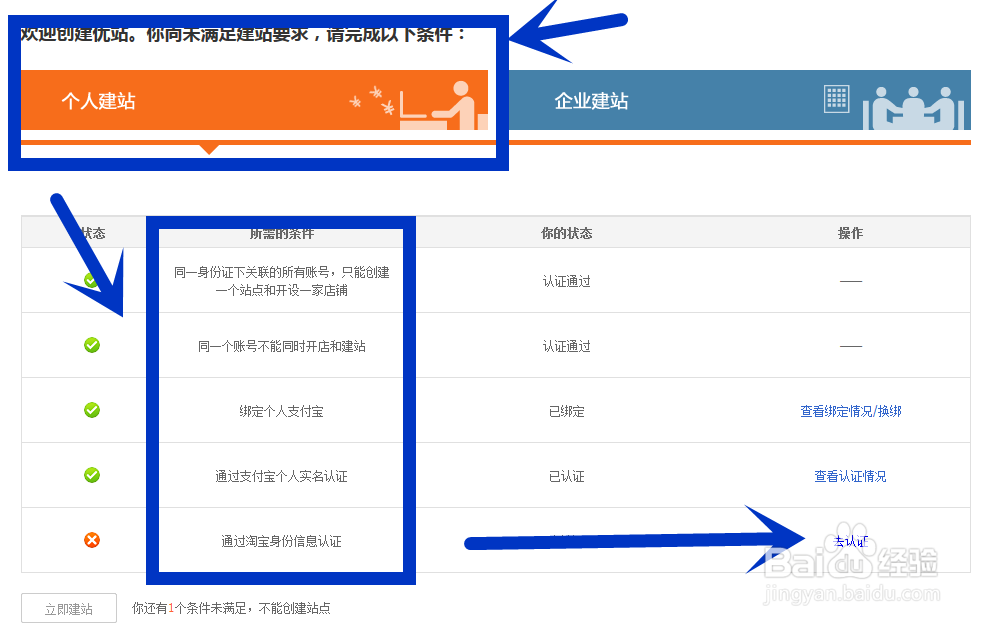Click the person at desk icon in 个人建站 tab
The width and height of the screenshot is (996, 628).
click(x=443, y=105)
